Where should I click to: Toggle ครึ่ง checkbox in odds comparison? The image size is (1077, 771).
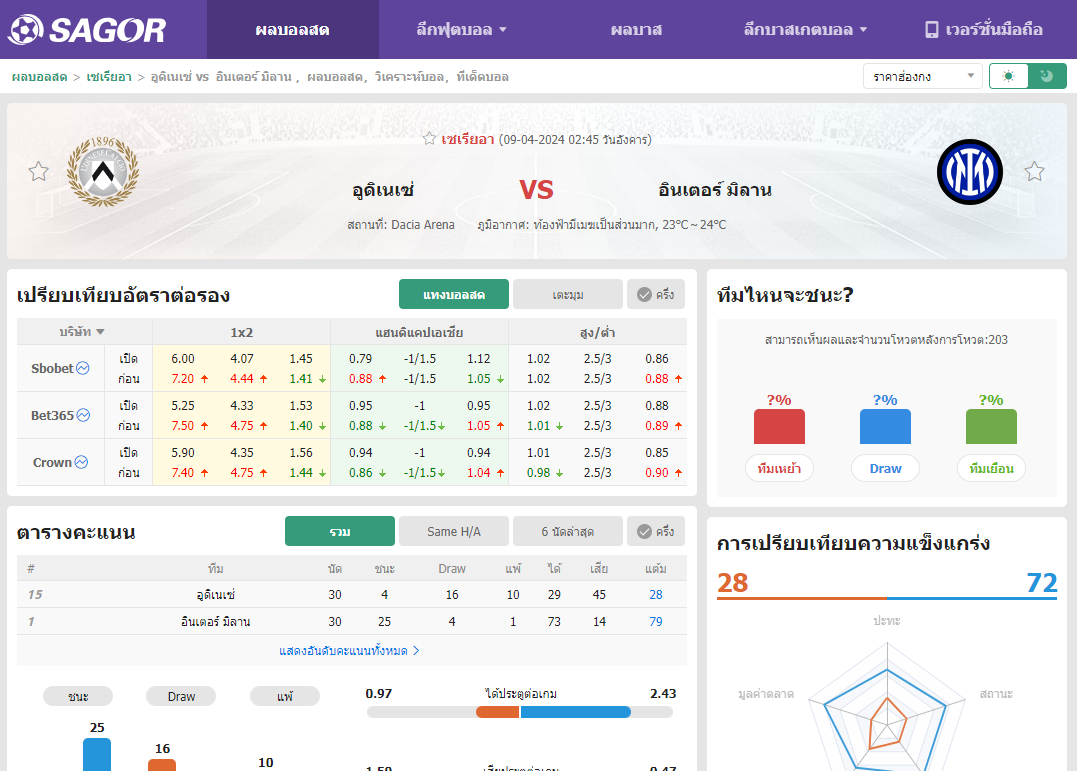[x=656, y=295]
